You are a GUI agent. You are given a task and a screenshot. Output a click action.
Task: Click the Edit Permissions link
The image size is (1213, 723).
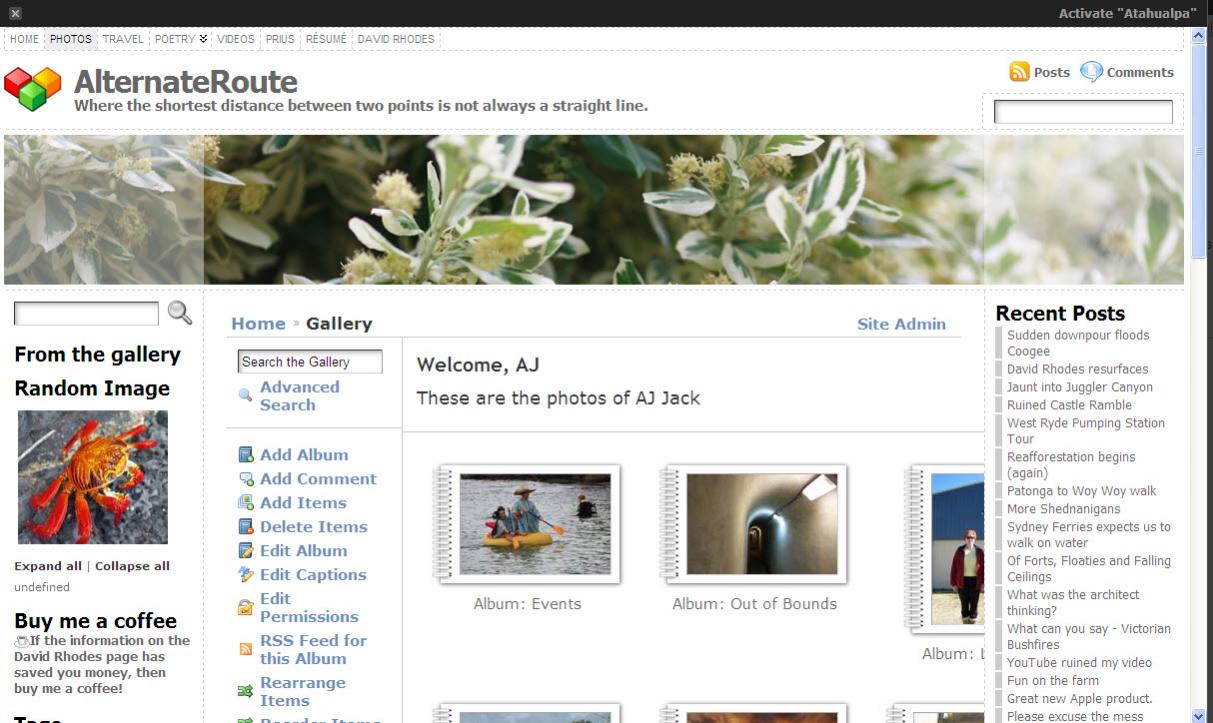pos(309,608)
